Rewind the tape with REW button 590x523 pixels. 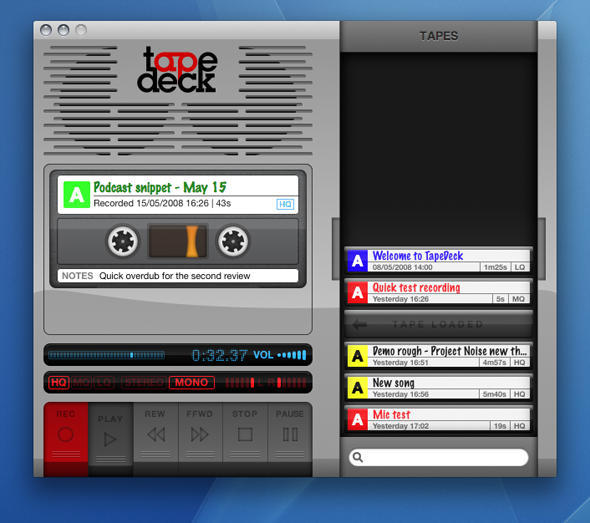155,433
